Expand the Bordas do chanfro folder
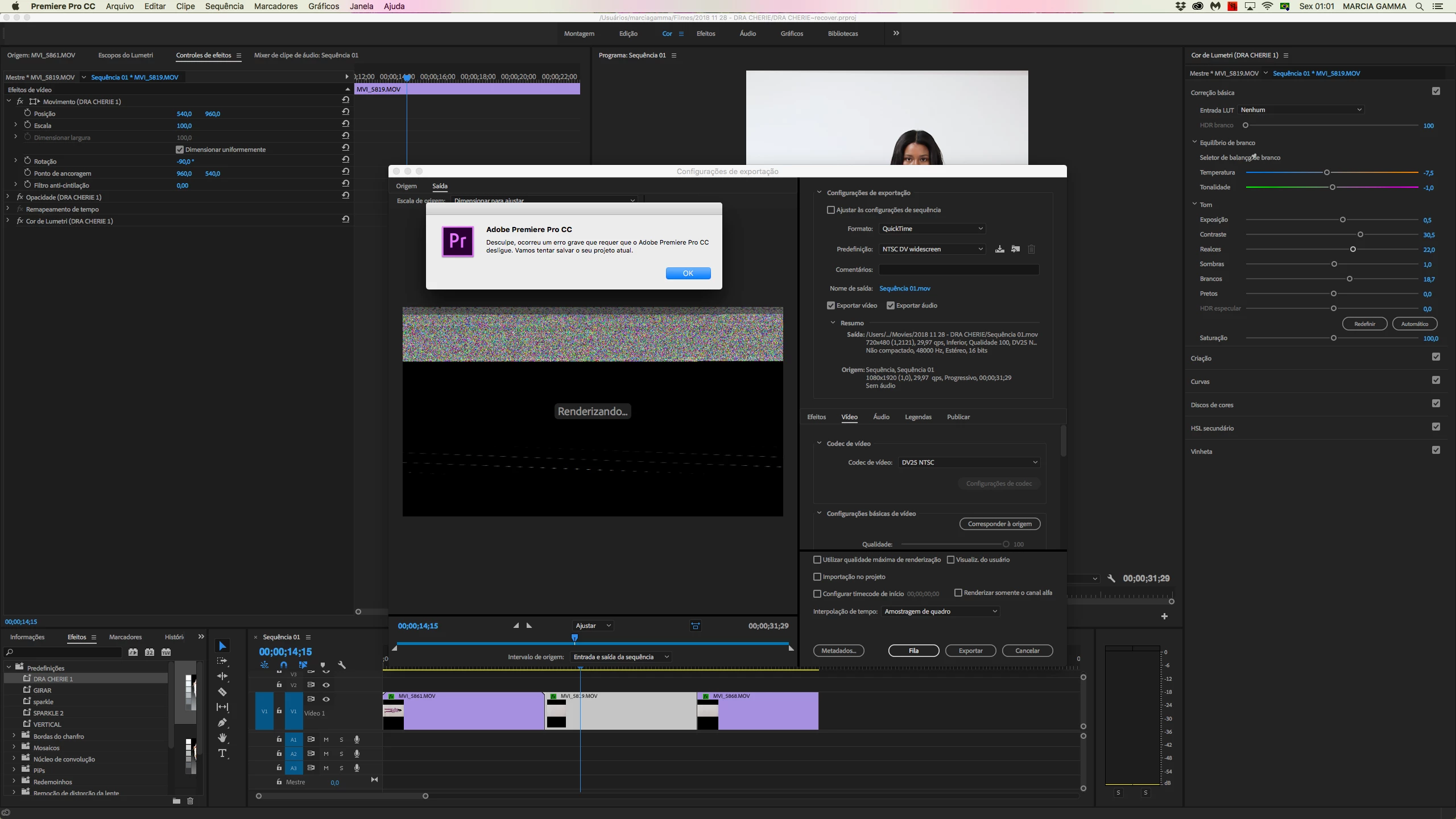This screenshot has height=819, width=1456. [14, 736]
